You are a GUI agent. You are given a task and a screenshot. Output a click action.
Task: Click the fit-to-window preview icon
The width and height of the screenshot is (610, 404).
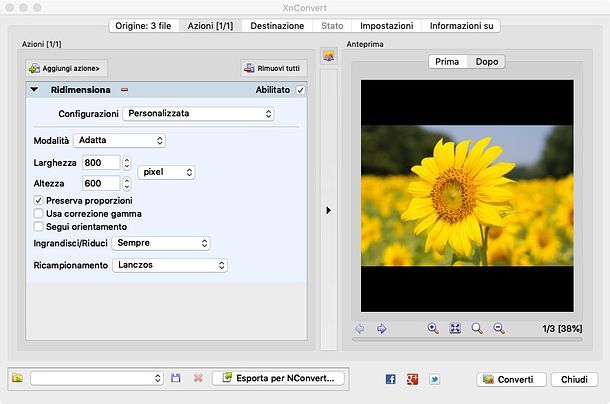point(455,328)
